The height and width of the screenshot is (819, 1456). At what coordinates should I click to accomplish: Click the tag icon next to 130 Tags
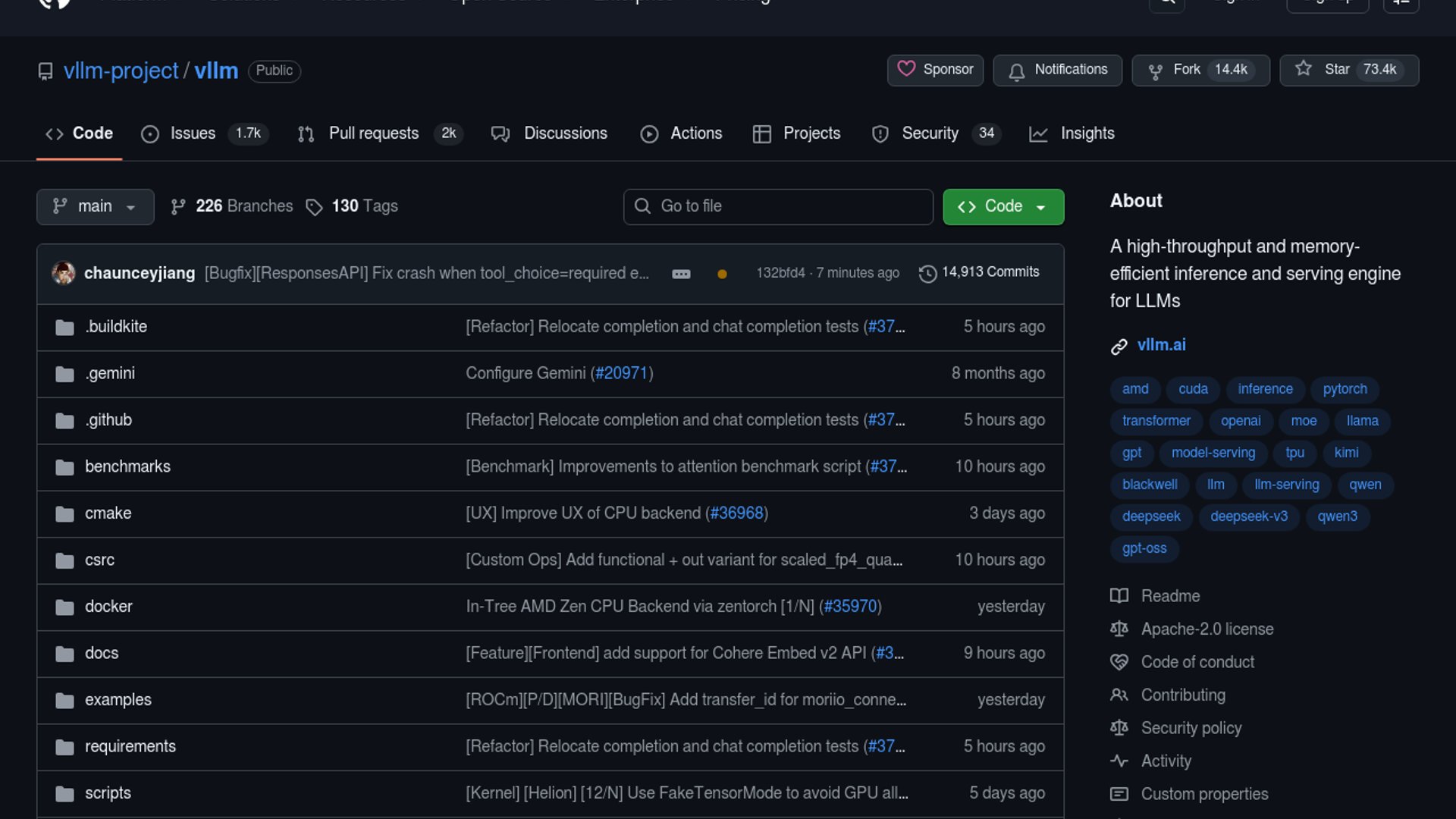(314, 207)
